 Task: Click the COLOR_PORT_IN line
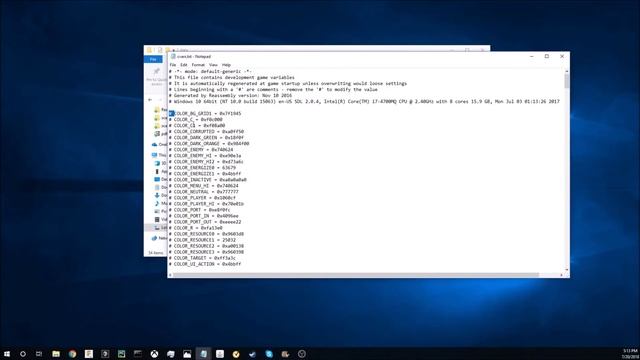(x=204, y=216)
